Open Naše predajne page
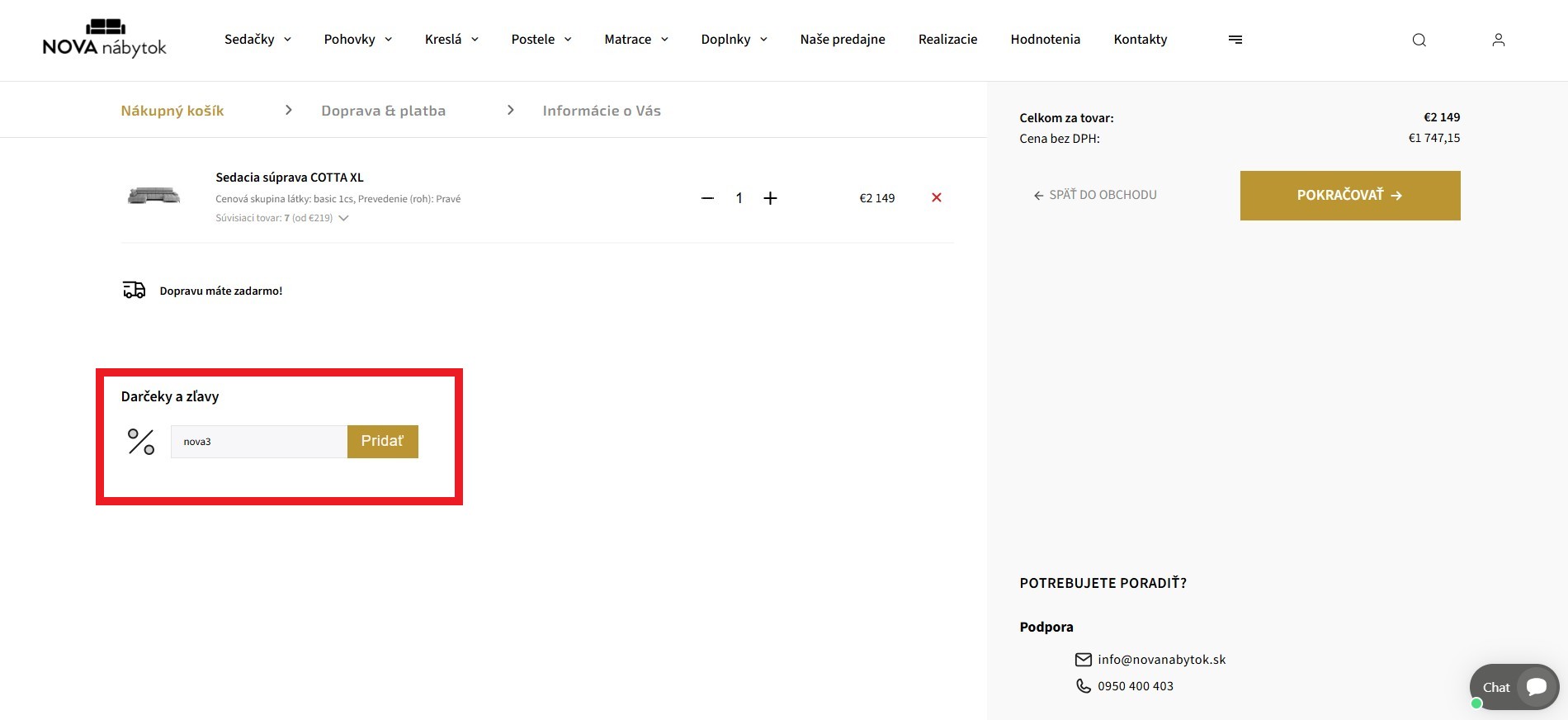Screen dimensions: 1568x720 (843, 40)
